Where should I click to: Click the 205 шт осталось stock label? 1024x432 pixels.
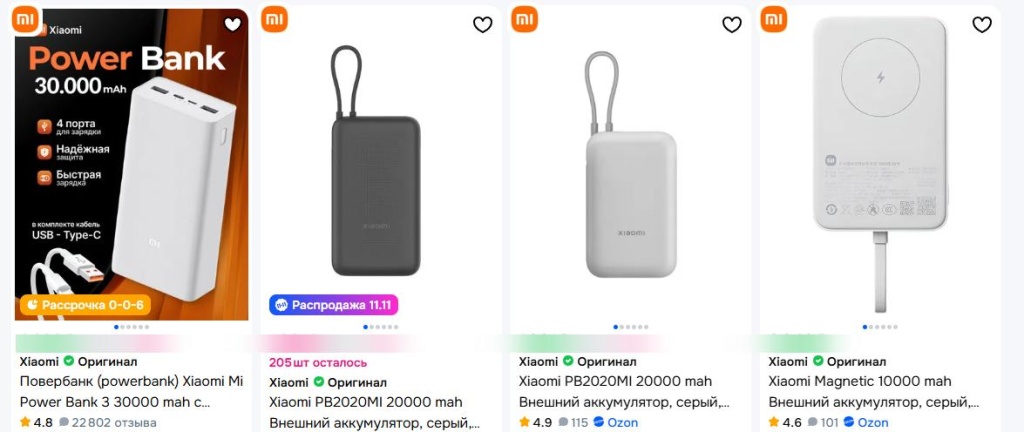point(318,362)
